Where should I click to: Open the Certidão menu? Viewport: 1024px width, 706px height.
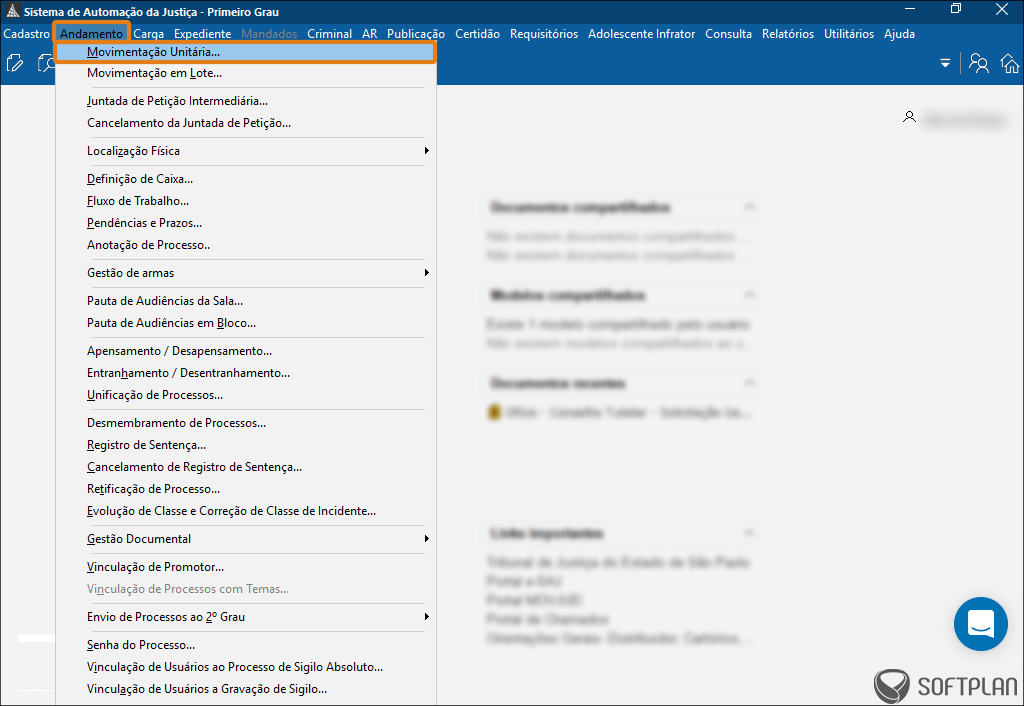tap(477, 33)
